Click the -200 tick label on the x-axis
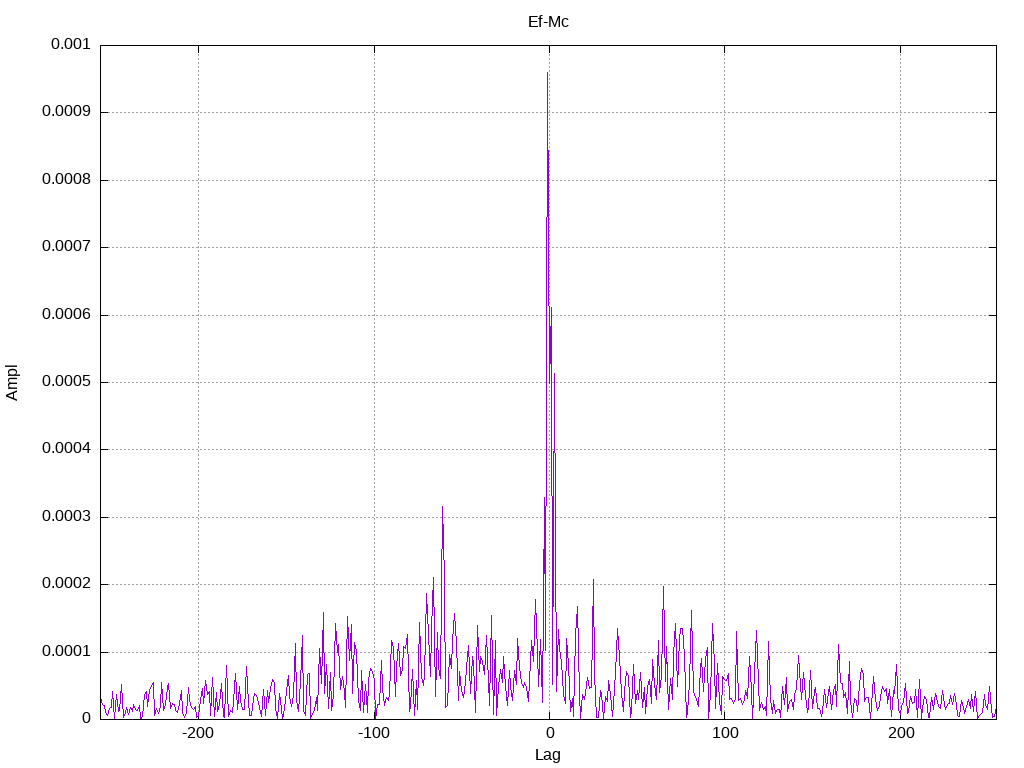1024x768 pixels. coord(198,733)
